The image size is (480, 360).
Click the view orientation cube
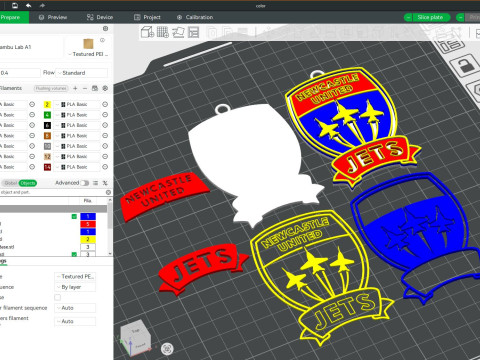(x=136, y=337)
